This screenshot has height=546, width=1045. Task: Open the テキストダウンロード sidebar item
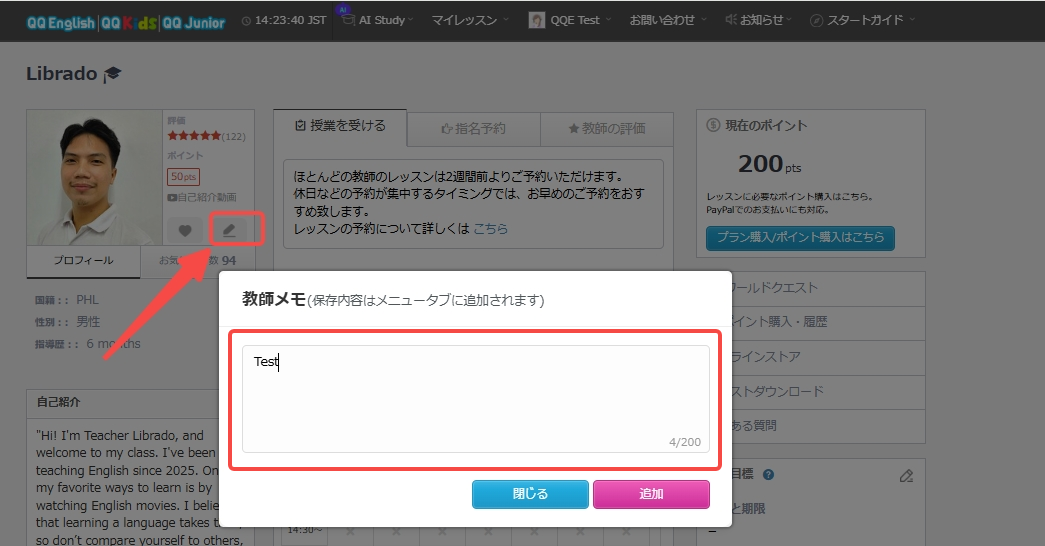[811, 391]
